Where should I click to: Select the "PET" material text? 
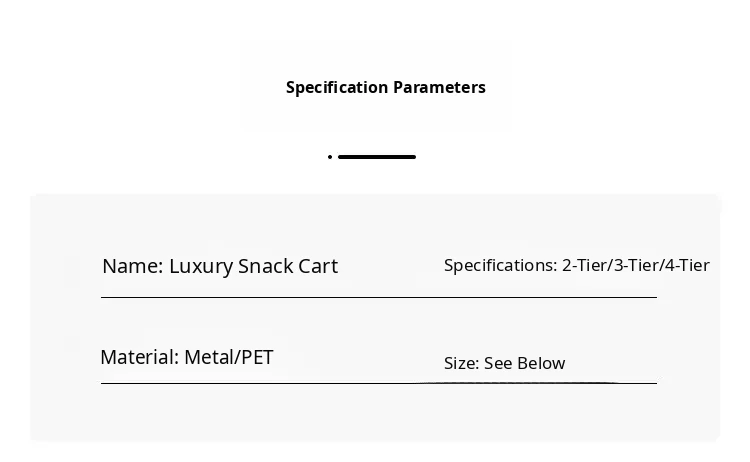tap(257, 357)
